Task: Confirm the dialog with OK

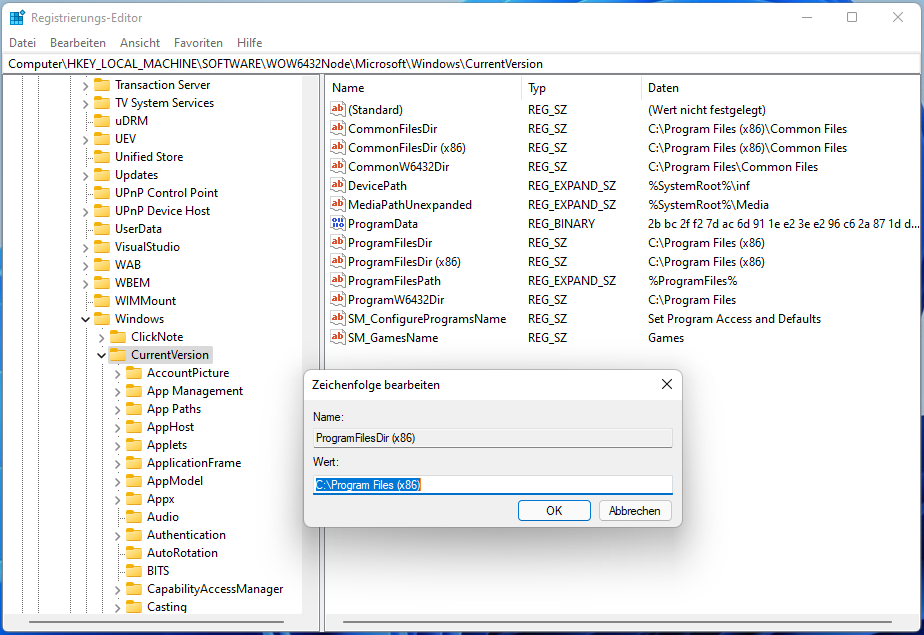Action: [x=554, y=511]
